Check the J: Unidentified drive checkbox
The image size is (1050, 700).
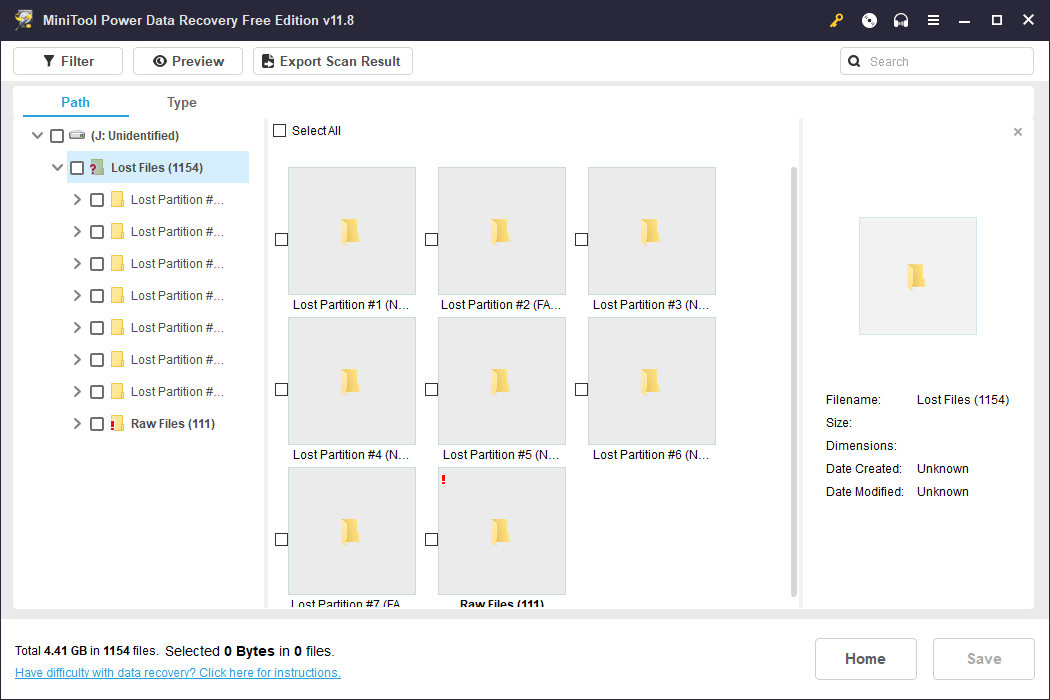[57, 136]
